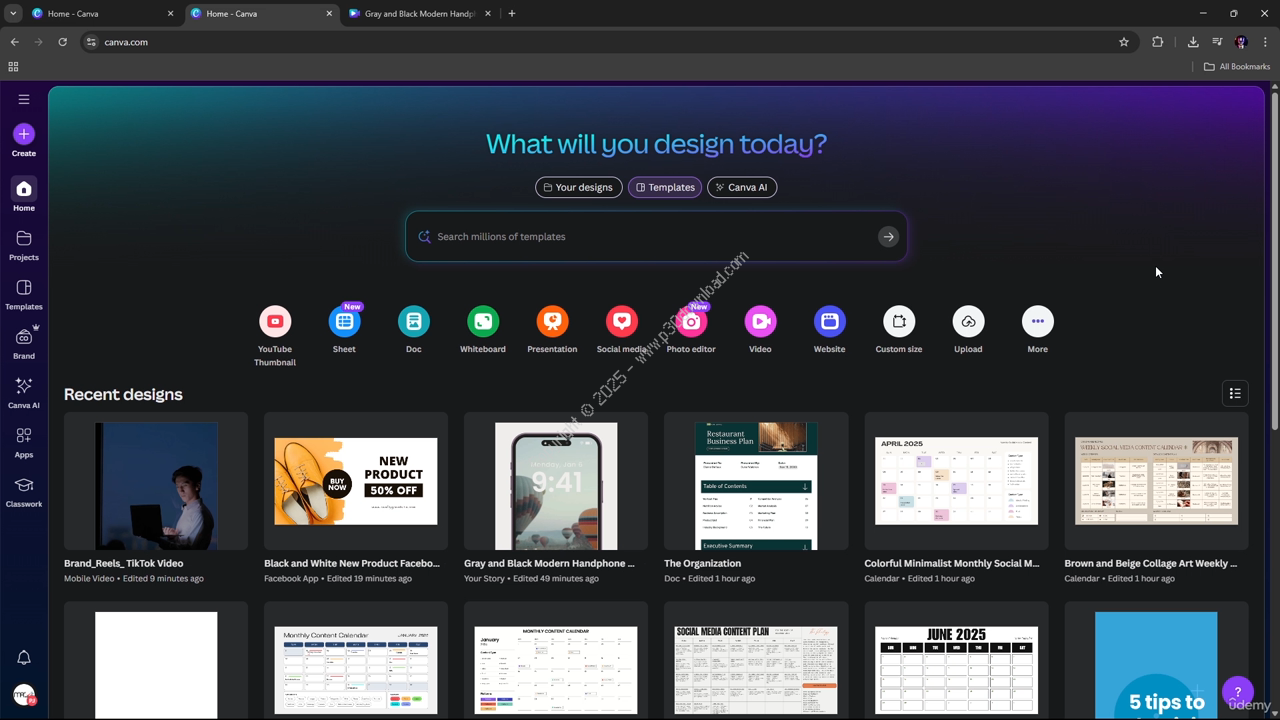Click the purple Create plus button
Screen dimensions: 1280x720
tap(24, 134)
